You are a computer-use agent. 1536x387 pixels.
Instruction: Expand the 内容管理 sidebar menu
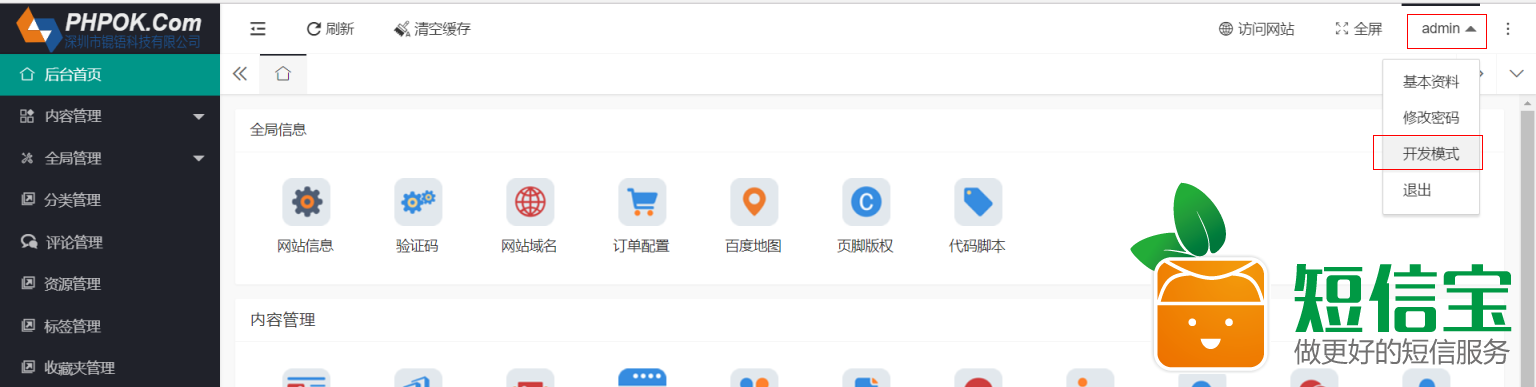(110, 116)
